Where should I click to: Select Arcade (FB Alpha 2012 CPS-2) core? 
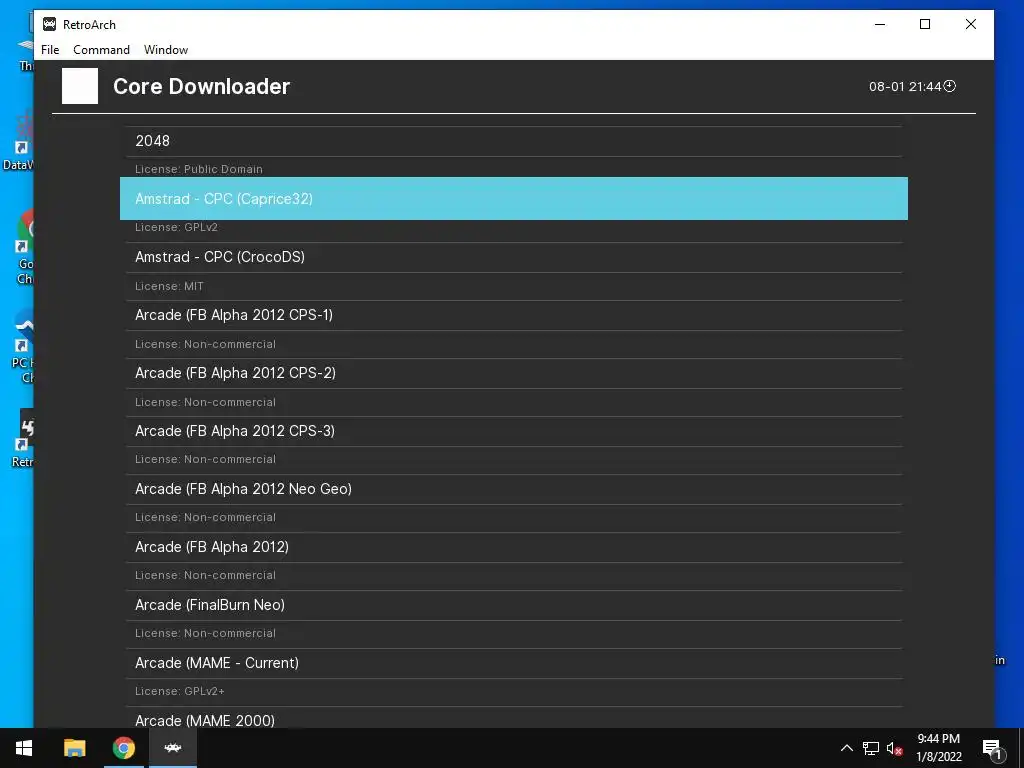(x=514, y=373)
